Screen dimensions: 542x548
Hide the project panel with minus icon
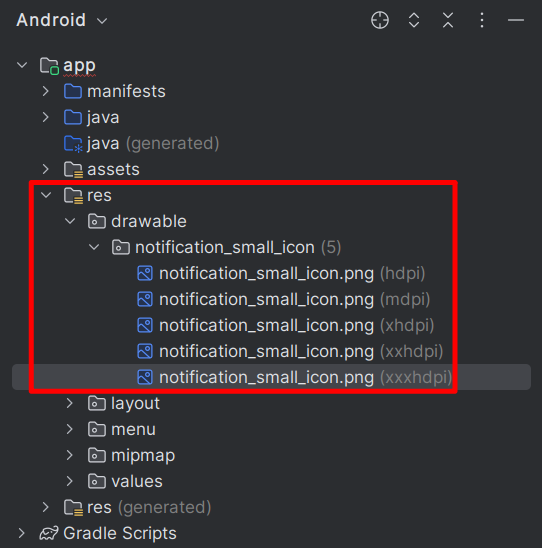point(515,20)
